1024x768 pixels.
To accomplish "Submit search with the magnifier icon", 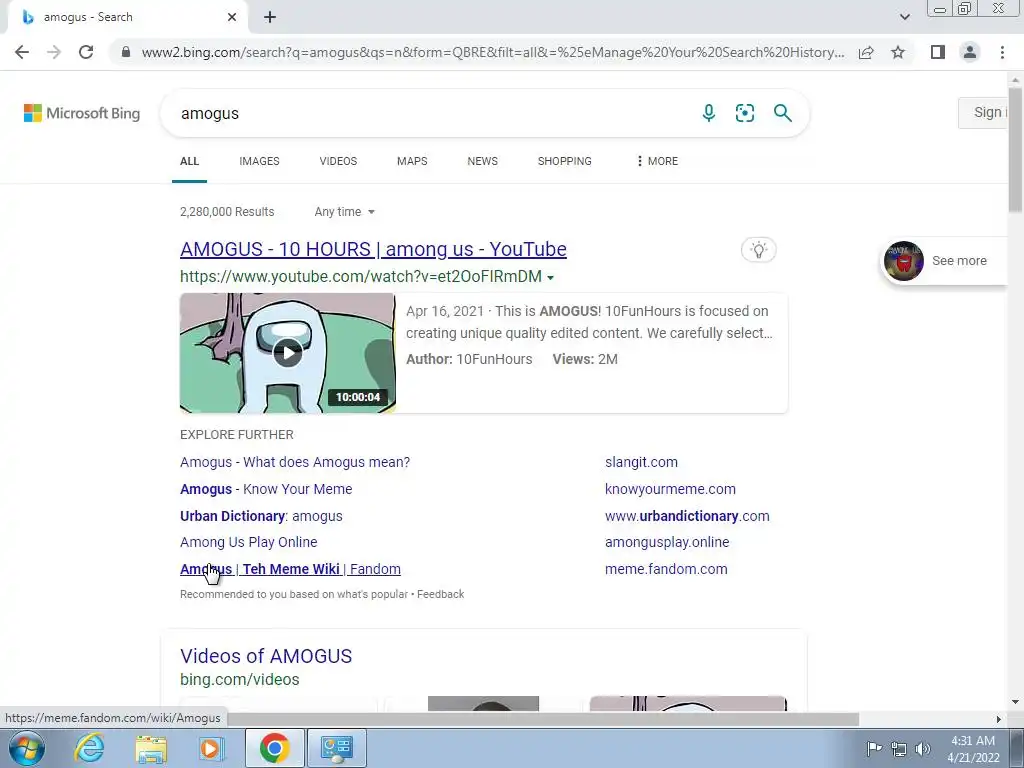I will click(782, 113).
